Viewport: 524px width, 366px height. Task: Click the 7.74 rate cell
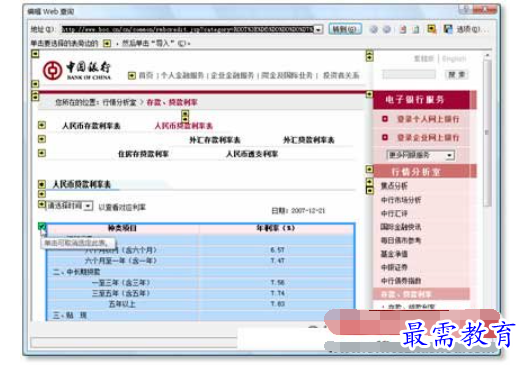click(277, 293)
